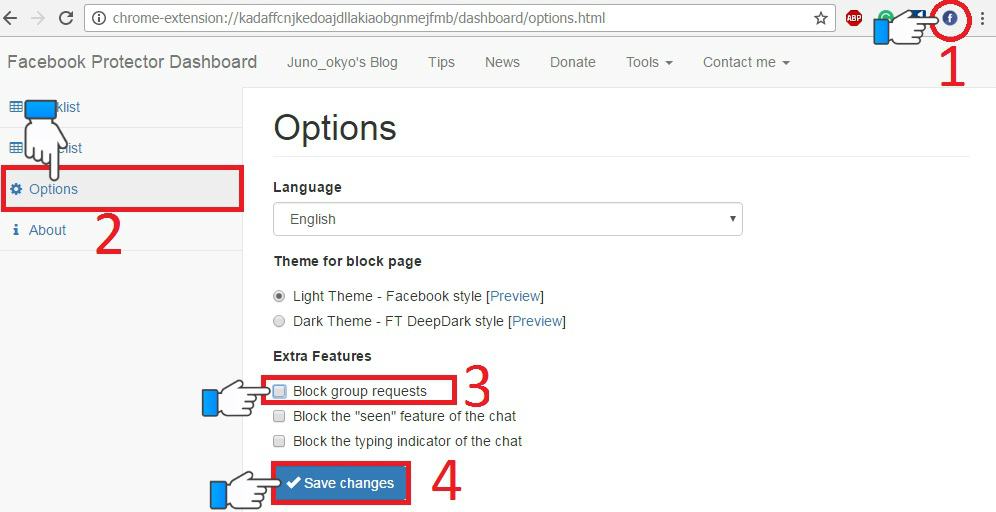Open the Options sidebar entry

[121, 189]
